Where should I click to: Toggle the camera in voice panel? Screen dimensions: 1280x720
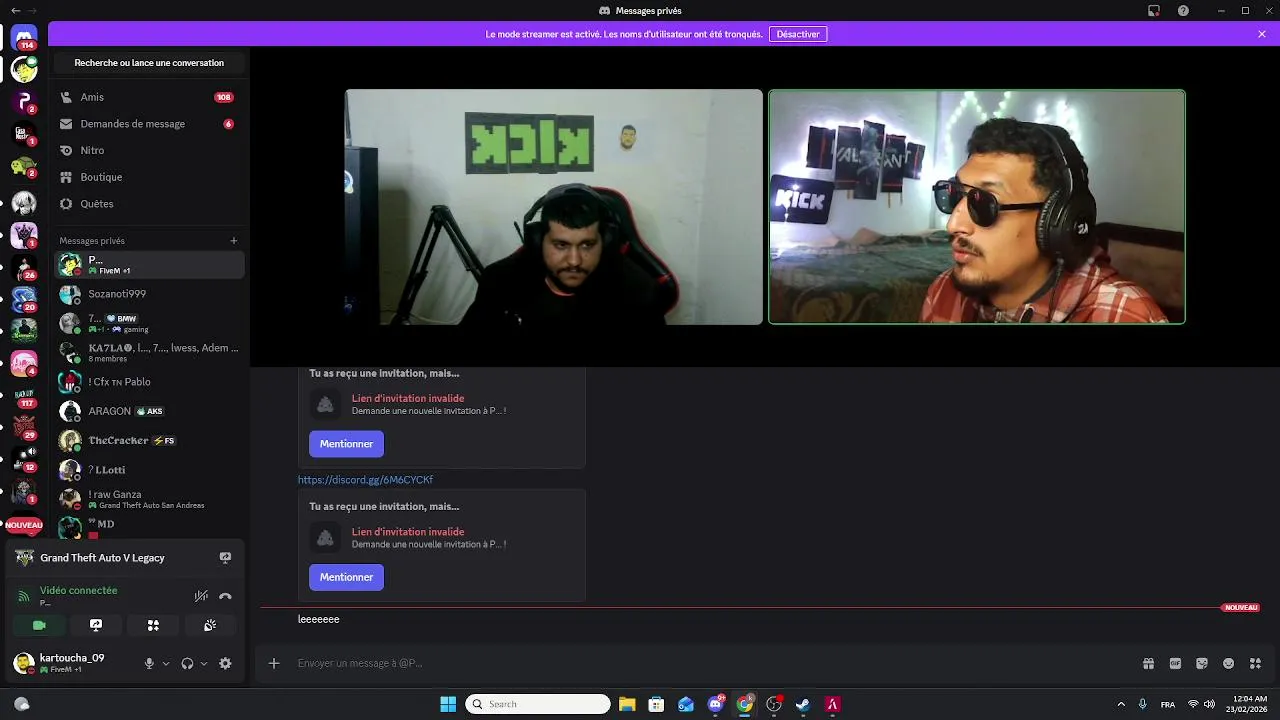pos(39,625)
